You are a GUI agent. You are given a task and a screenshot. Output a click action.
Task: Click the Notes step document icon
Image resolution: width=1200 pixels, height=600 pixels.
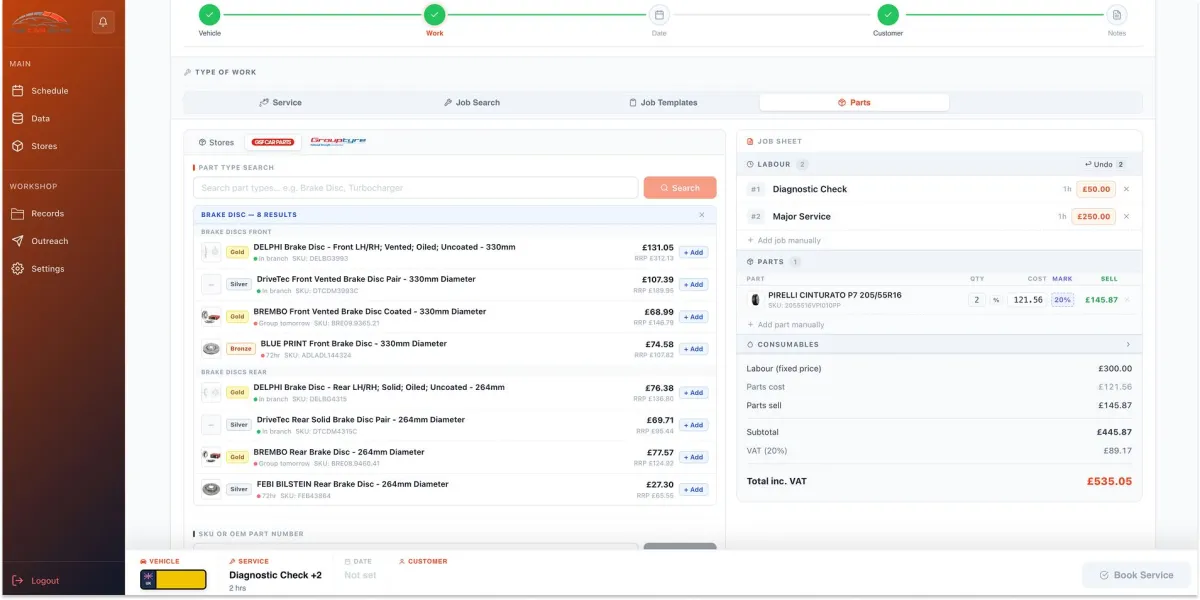(1117, 14)
